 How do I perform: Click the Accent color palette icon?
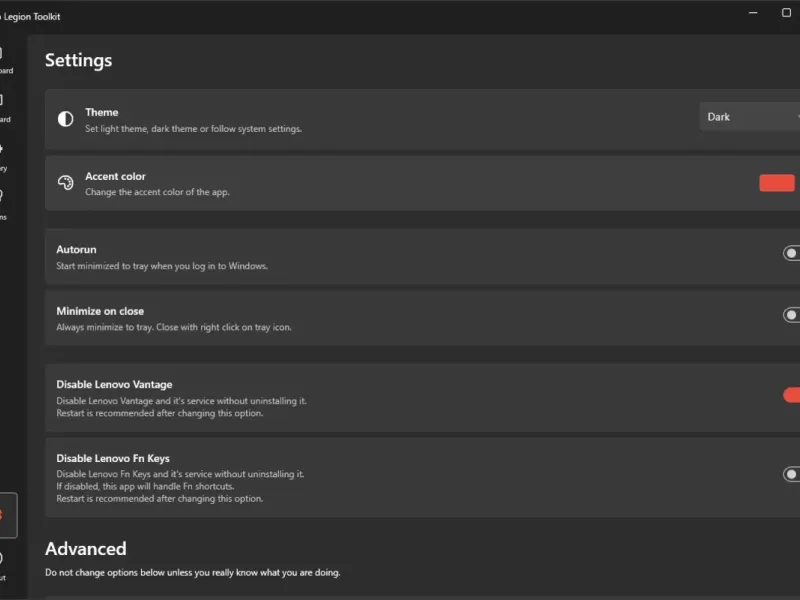[66, 183]
